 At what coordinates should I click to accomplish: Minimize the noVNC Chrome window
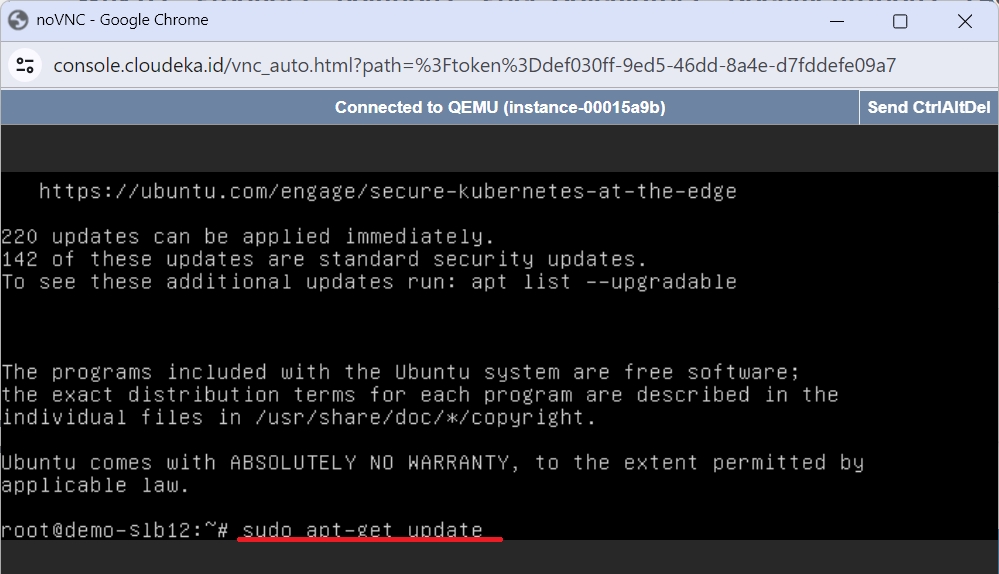(x=837, y=21)
